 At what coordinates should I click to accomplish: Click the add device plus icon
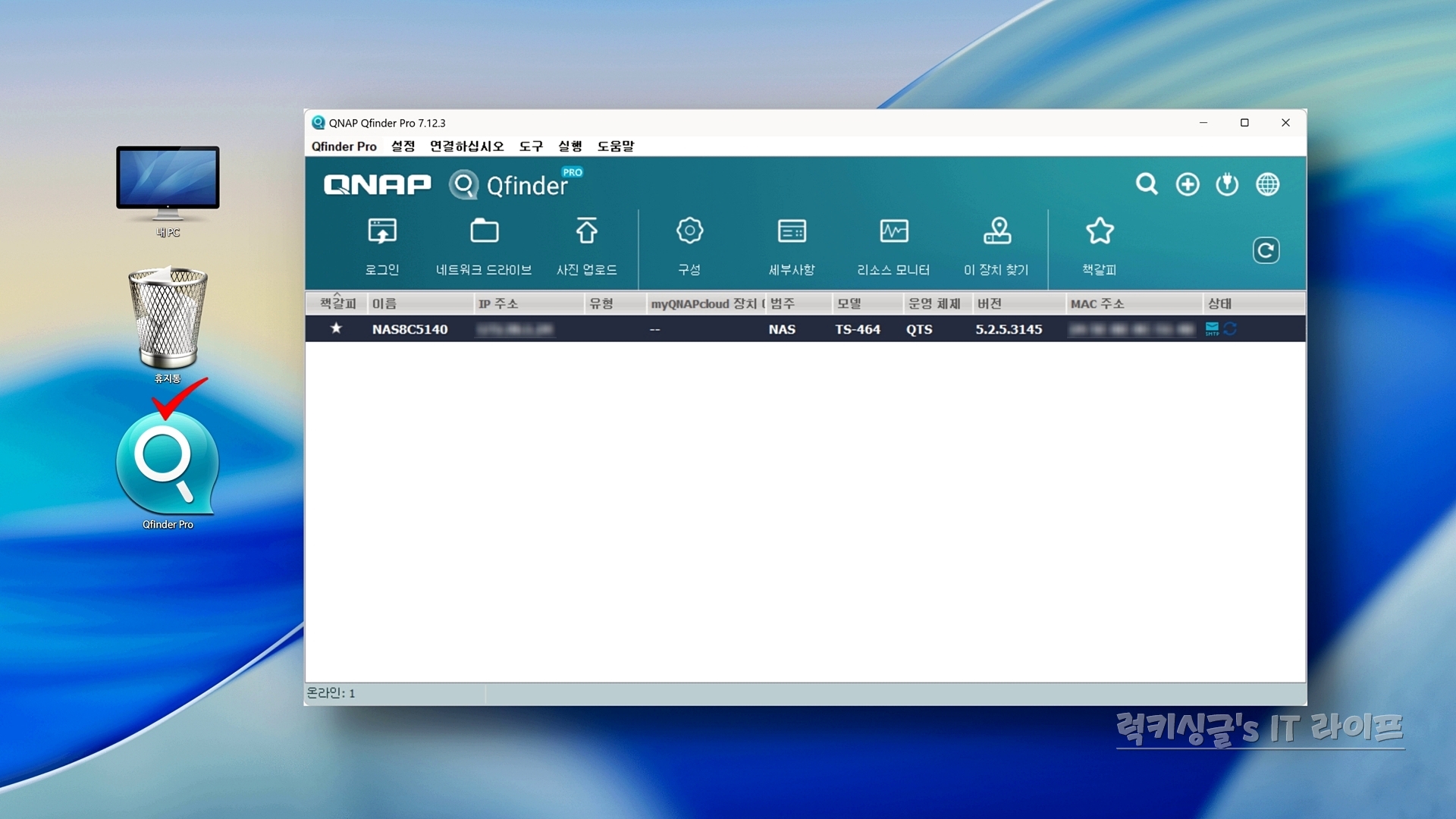point(1188,184)
